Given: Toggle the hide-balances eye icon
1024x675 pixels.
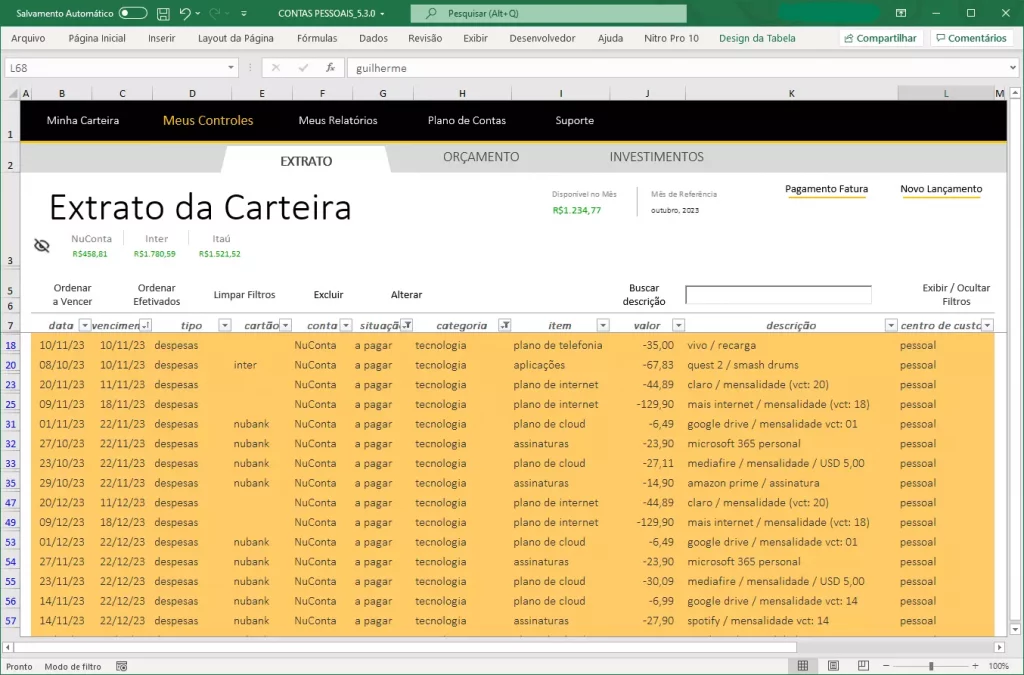Looking at the screenshot, I should (x=41, y=246).
